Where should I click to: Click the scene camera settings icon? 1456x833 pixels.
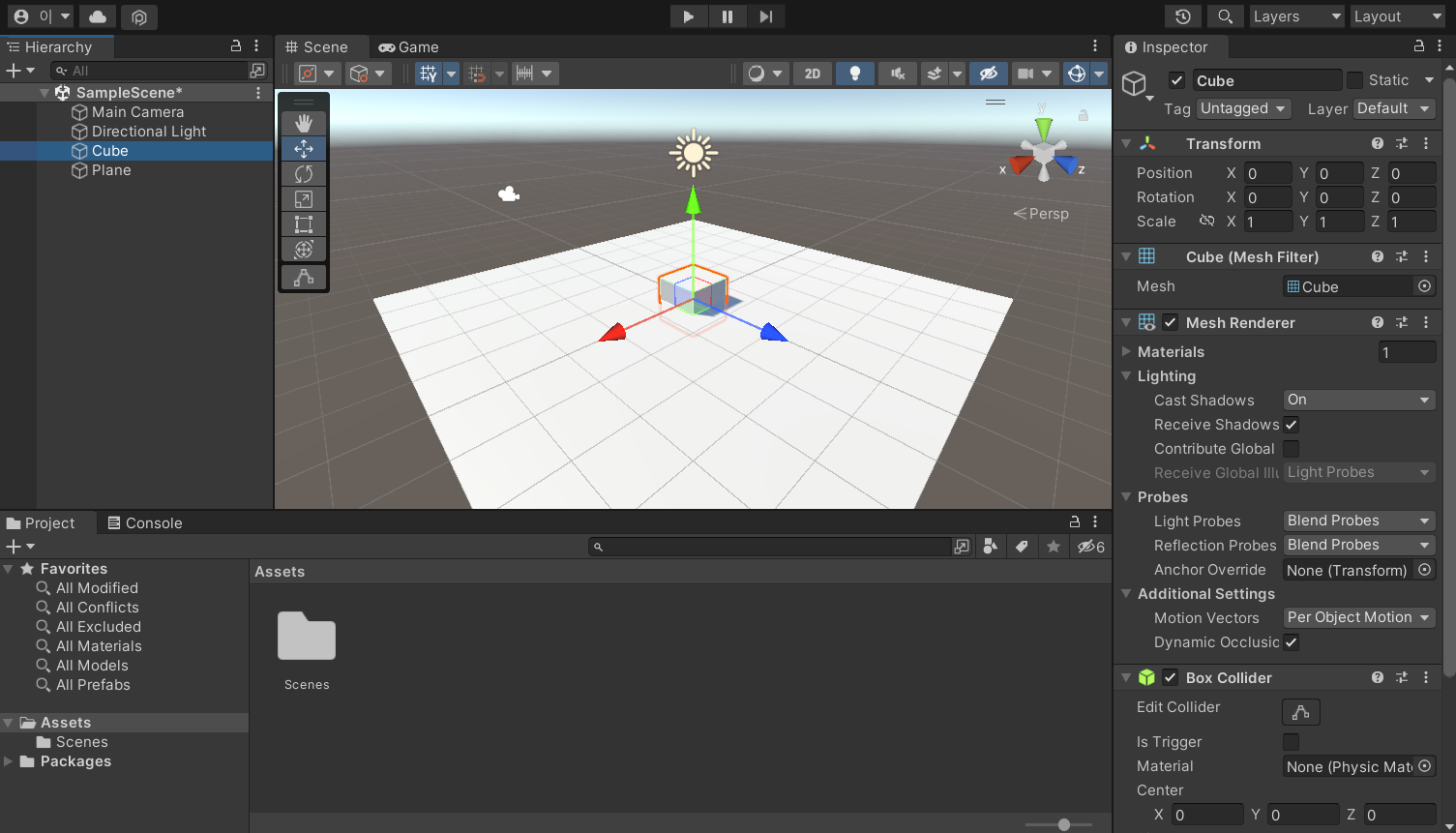[x=1025, y=74]
